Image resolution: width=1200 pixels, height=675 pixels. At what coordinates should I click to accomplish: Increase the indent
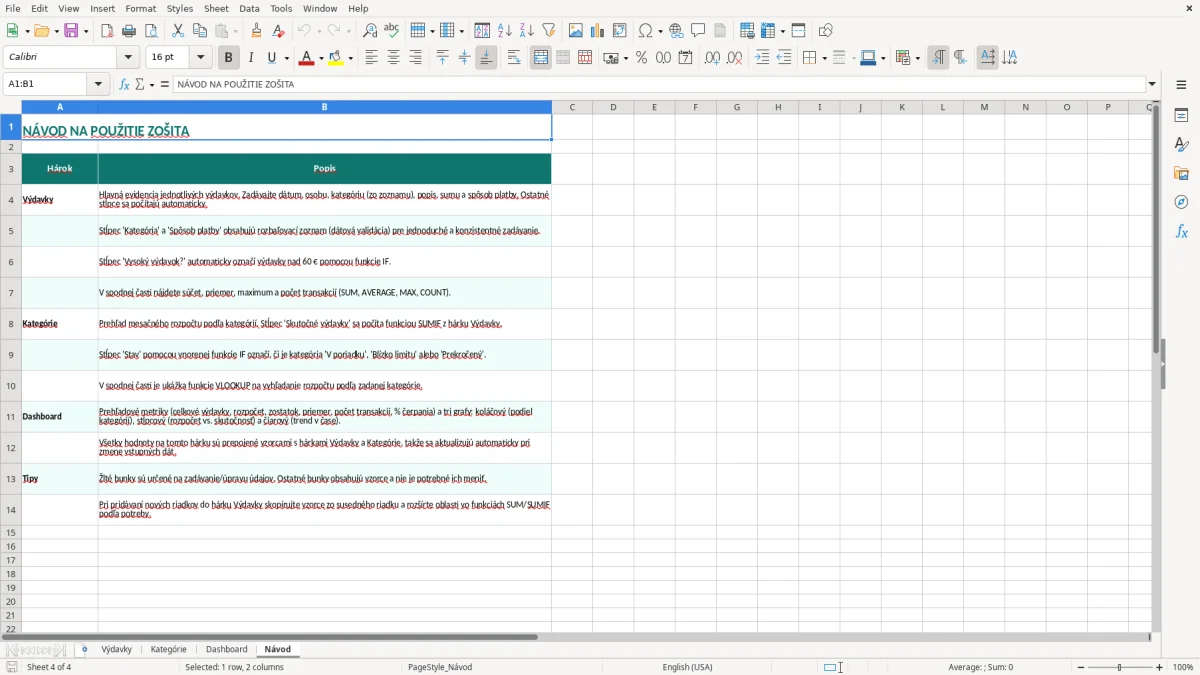[762, 58]
